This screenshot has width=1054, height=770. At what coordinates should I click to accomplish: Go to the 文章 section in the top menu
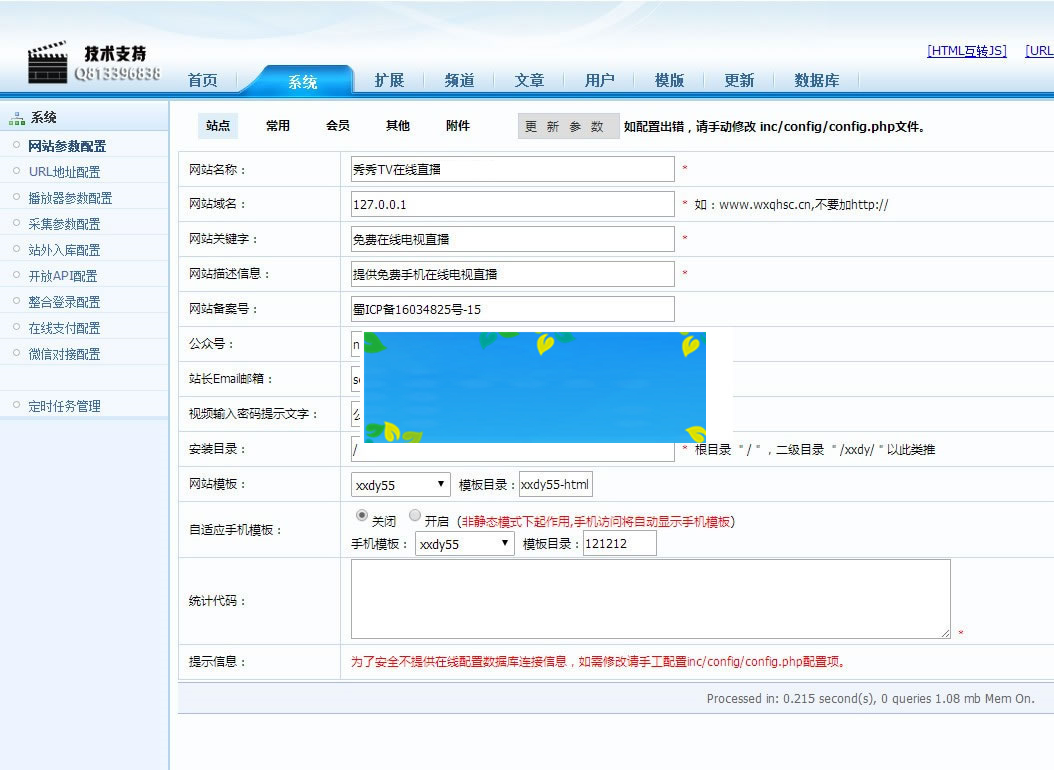529,81
